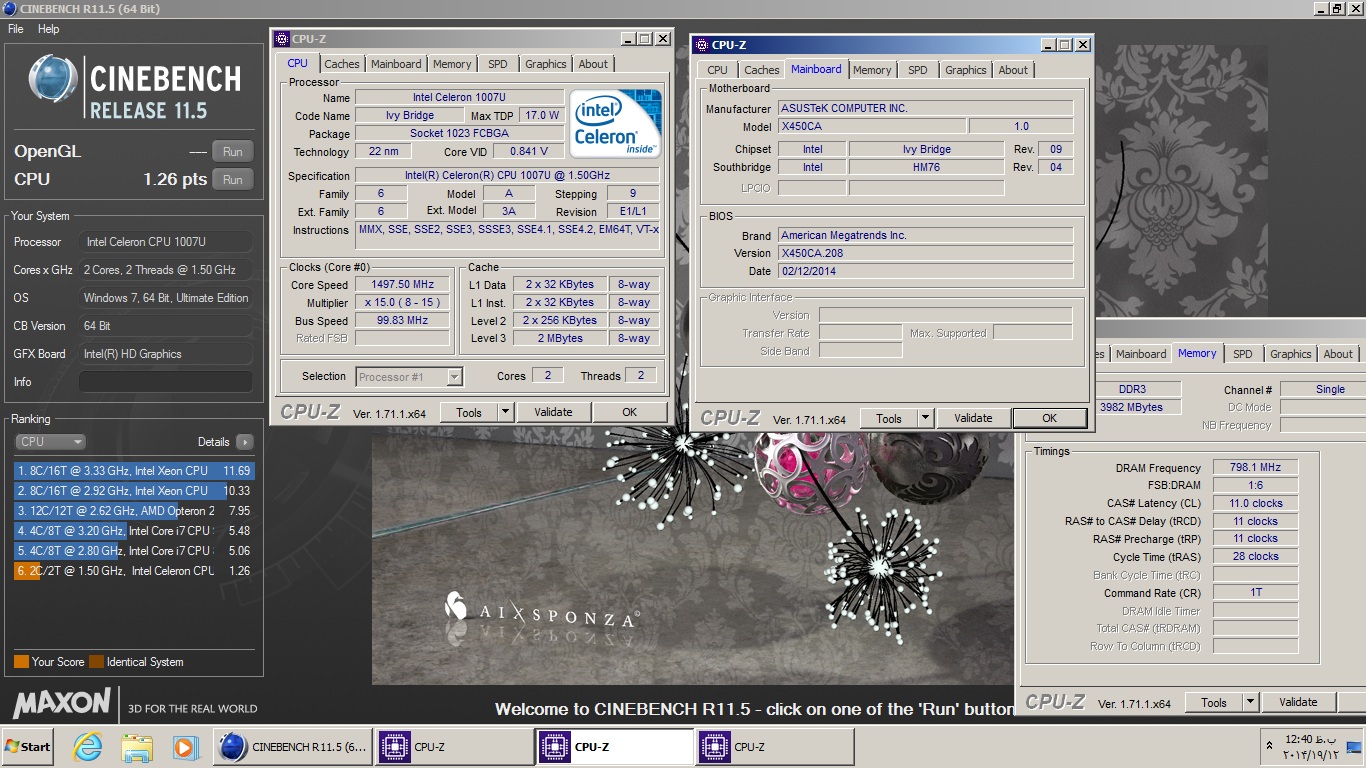1366x768 pixels.
Task: Click Validate in Mainboard window
Action: tap(973, 418)
